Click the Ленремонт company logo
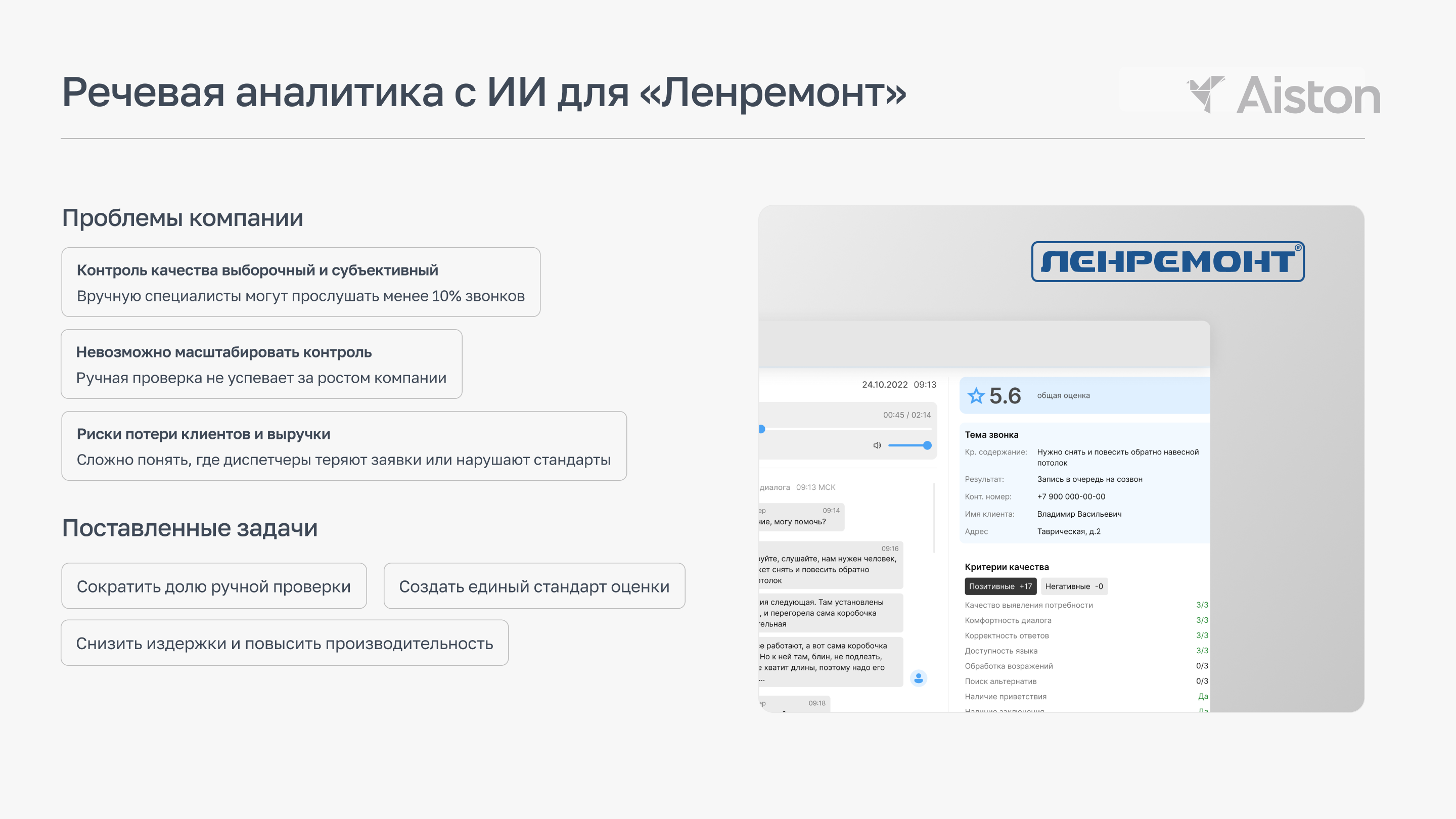 (x=1168, y=262)
